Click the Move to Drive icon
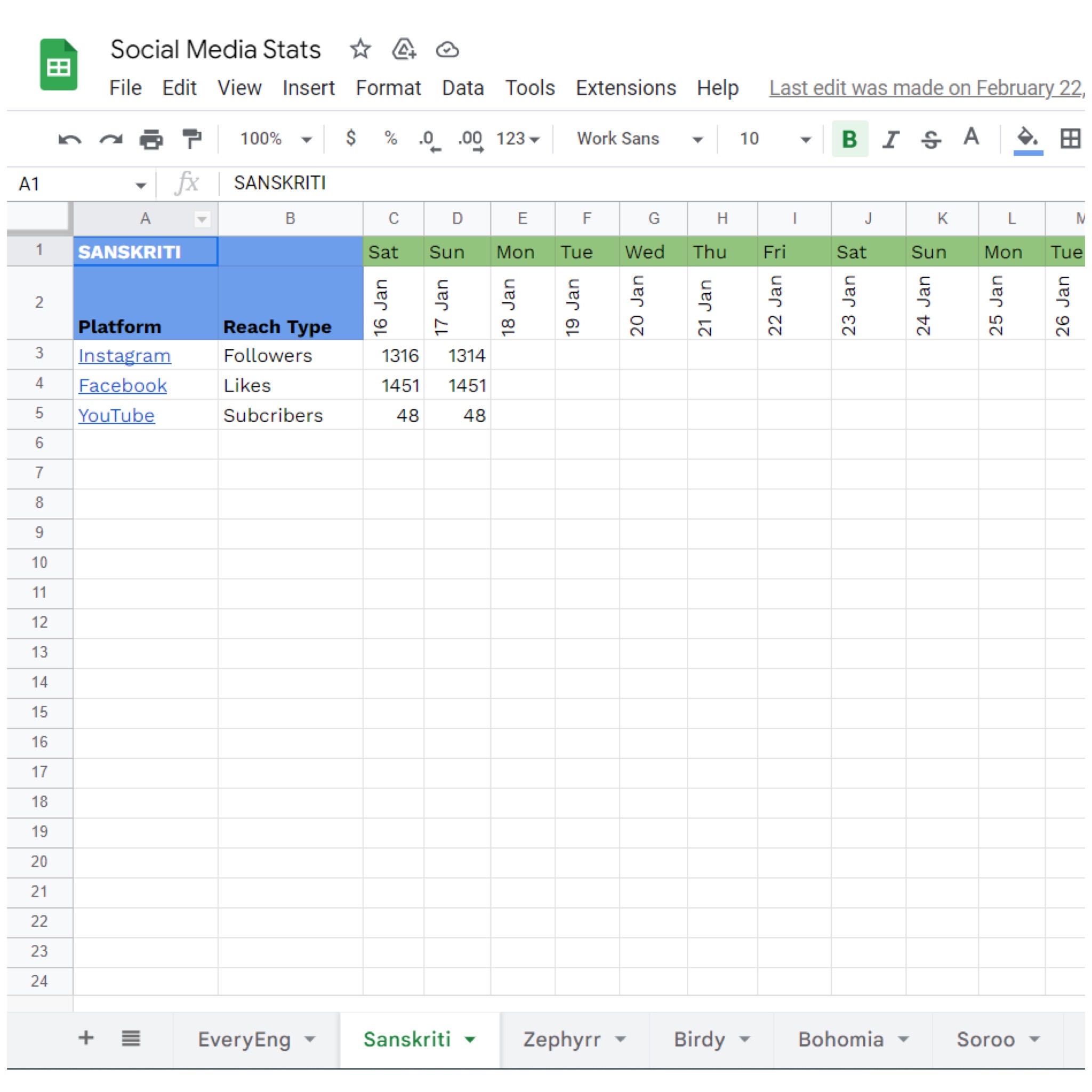This screenshot has width=1092, height=1092. pyautogui.click(x=404, y=50)
